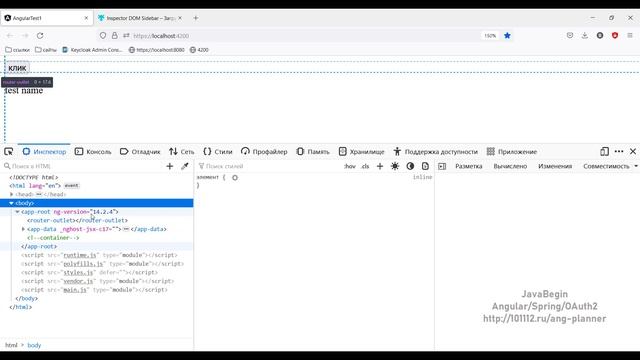Go back to previous page
640x360 pixels.
(x=10, y=36)
